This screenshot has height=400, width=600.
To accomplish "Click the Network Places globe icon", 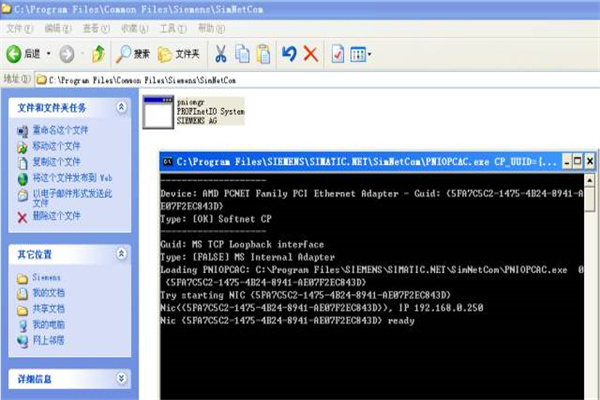I will click(23, 341).
